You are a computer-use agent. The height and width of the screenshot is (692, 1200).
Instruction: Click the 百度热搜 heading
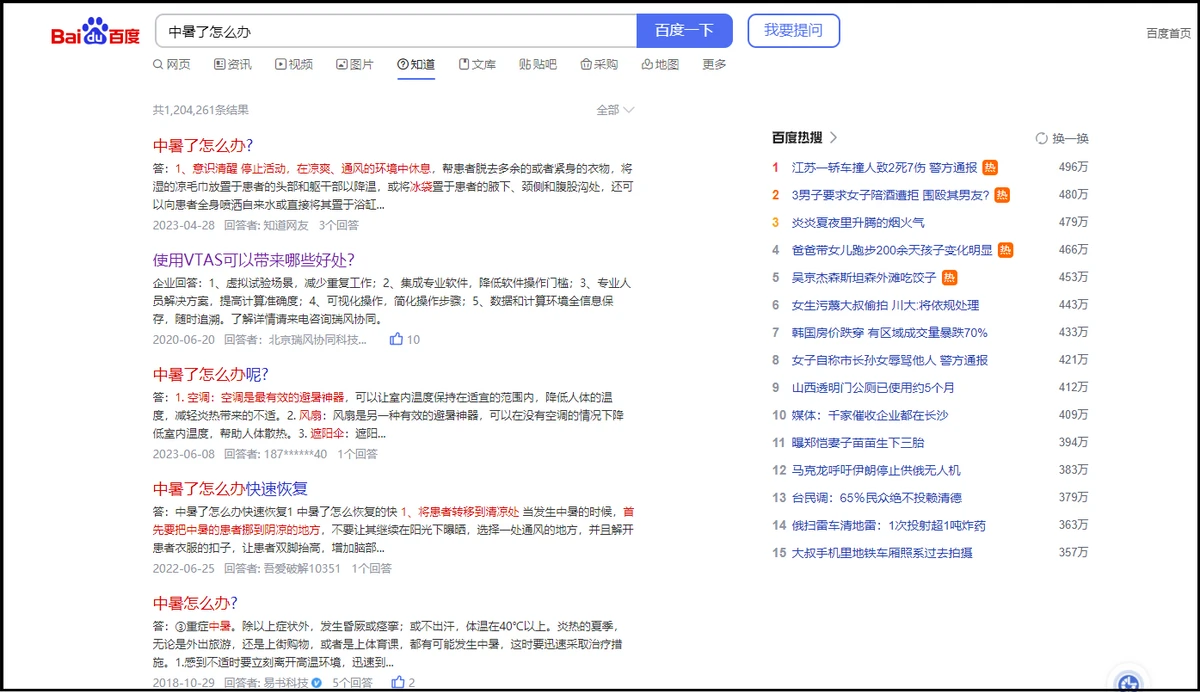(797, 138)
